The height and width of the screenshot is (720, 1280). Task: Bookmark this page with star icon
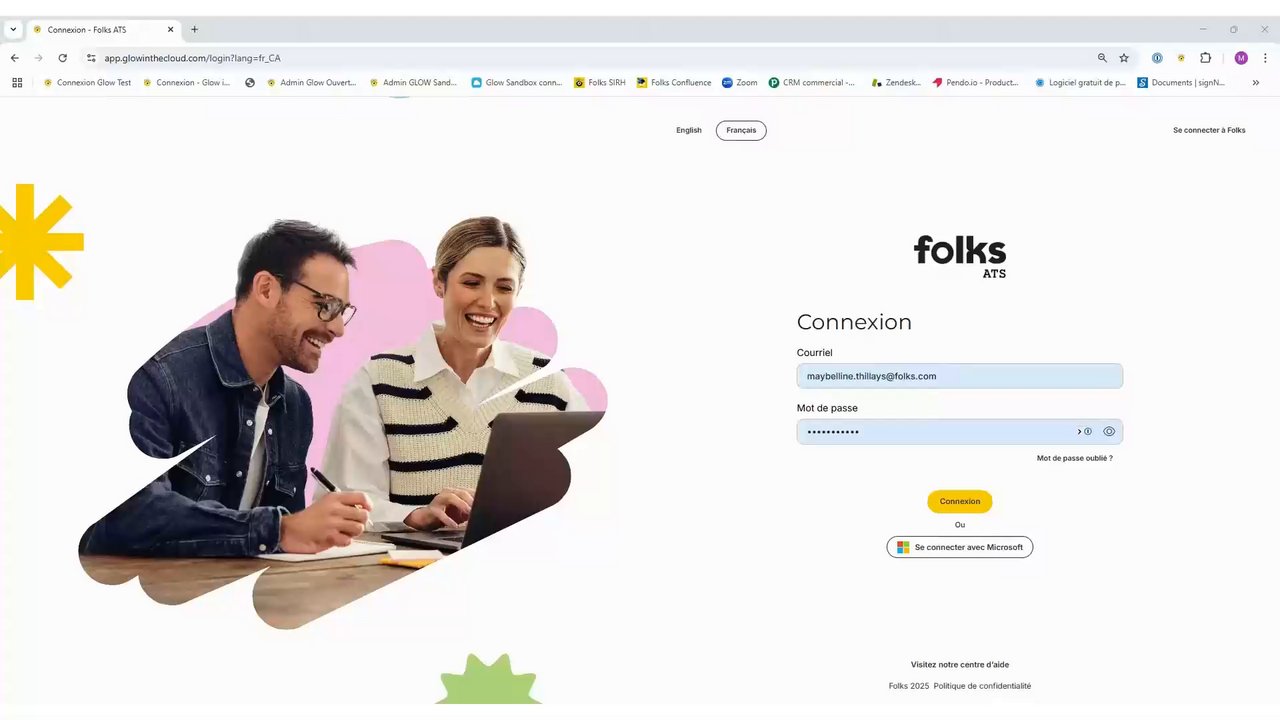pyautogui.click(x=1124, y=58)
